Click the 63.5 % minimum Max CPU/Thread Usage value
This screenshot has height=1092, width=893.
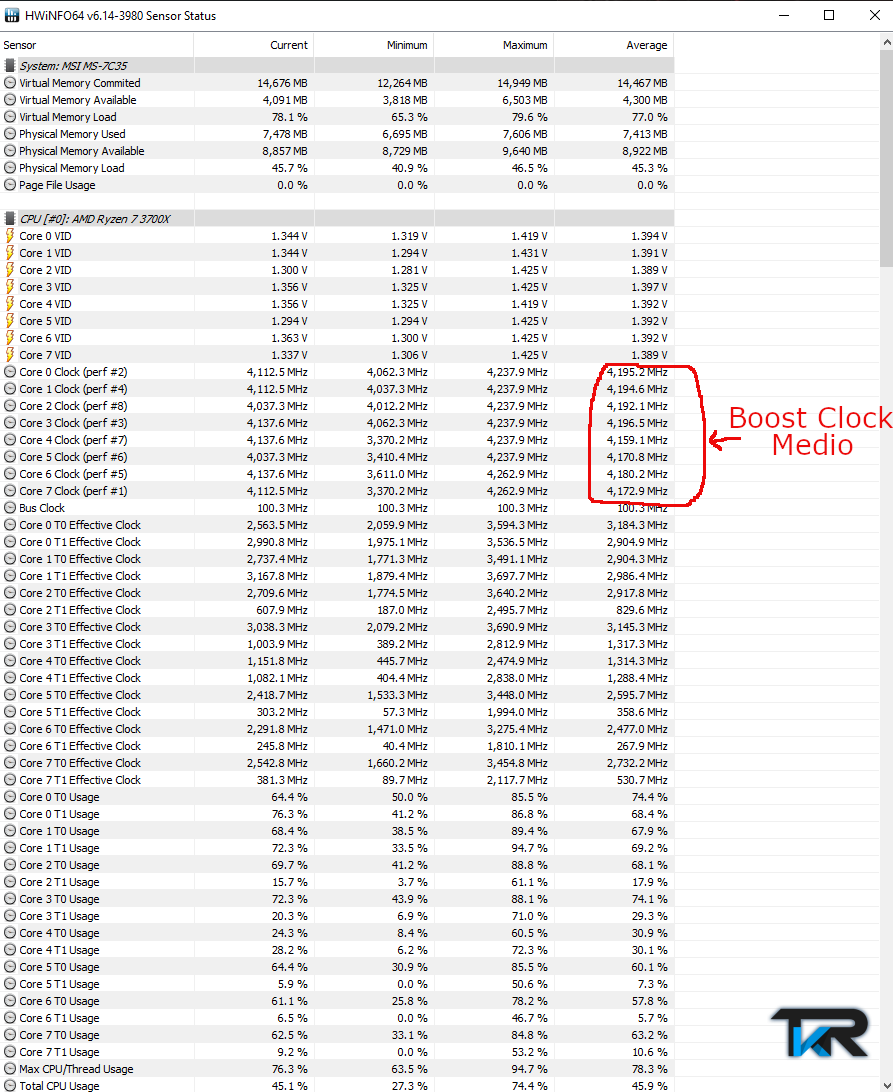[x=410, y=1069]
